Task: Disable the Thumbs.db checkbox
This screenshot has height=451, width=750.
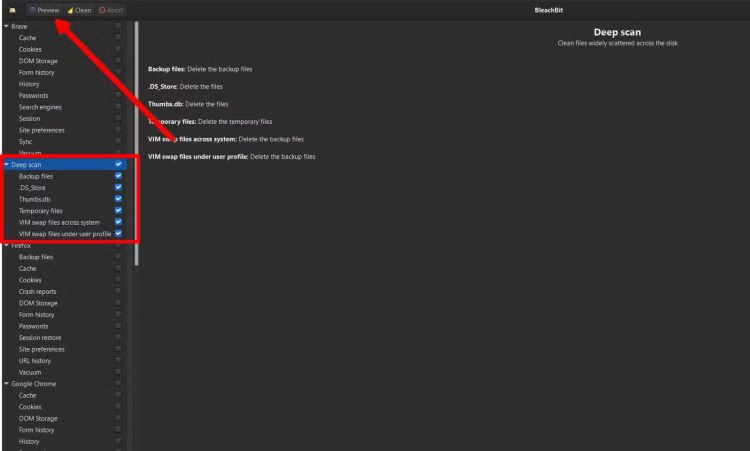Action: [x=118, y=199]
